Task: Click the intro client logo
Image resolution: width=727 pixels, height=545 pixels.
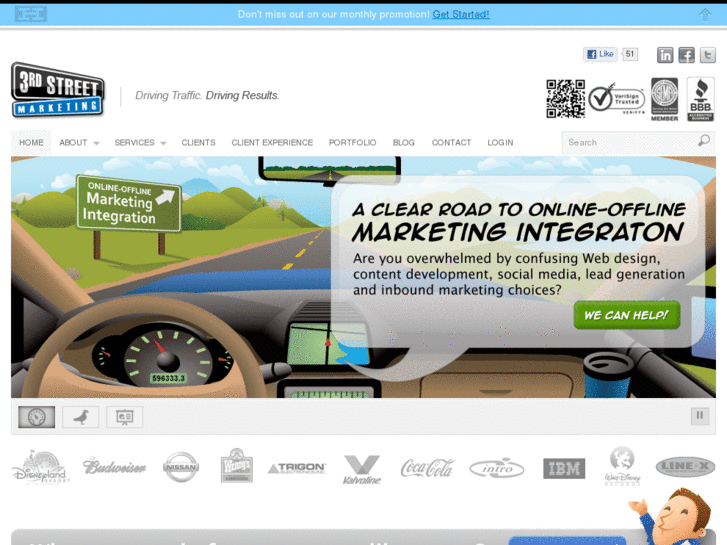Action: click(497, 468)
